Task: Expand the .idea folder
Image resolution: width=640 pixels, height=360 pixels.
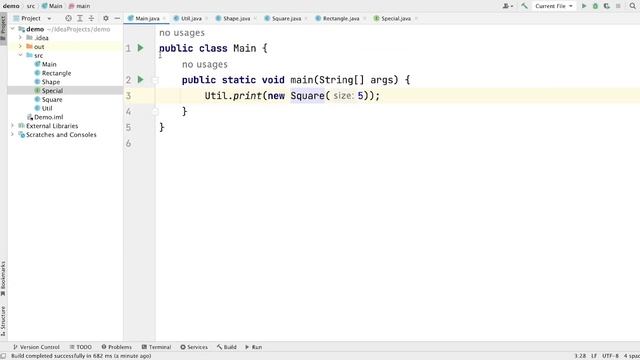Action: [20, 38]
